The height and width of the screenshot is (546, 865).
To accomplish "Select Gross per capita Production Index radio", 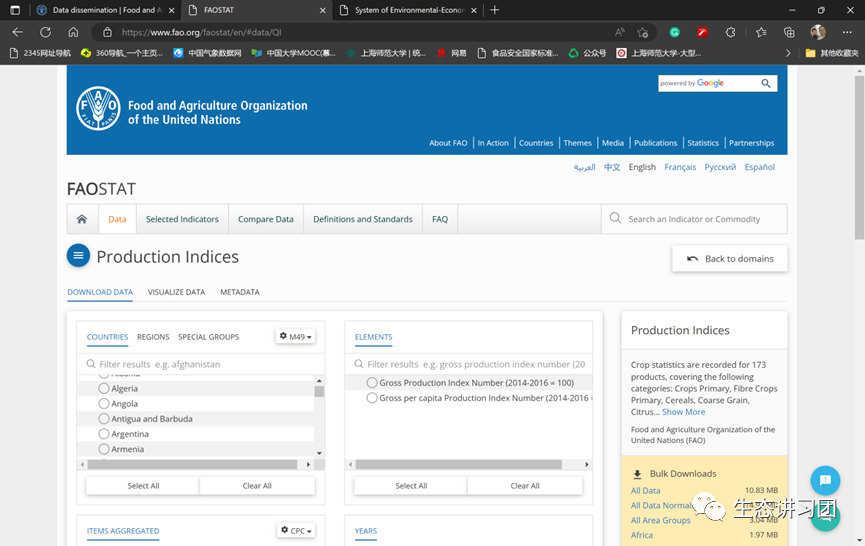I will click(372, 398).
